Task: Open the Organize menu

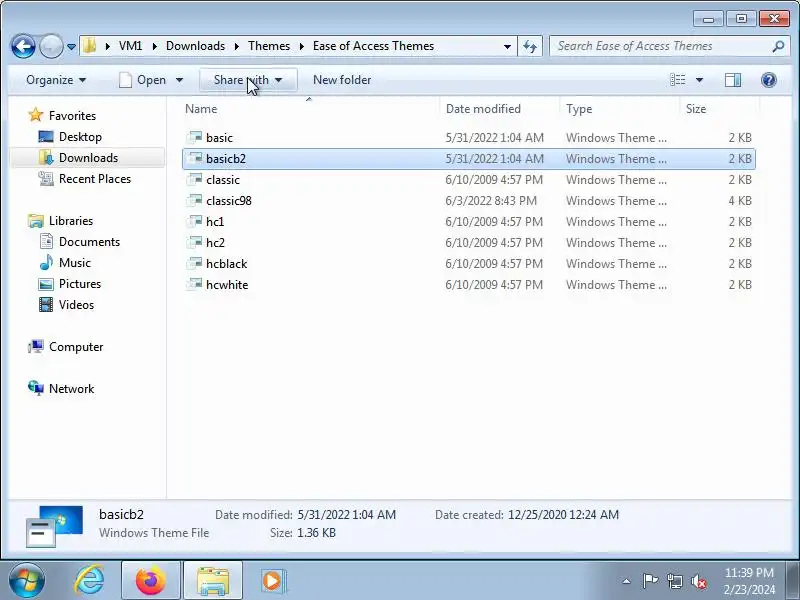Action: click(x=56, y=80)
